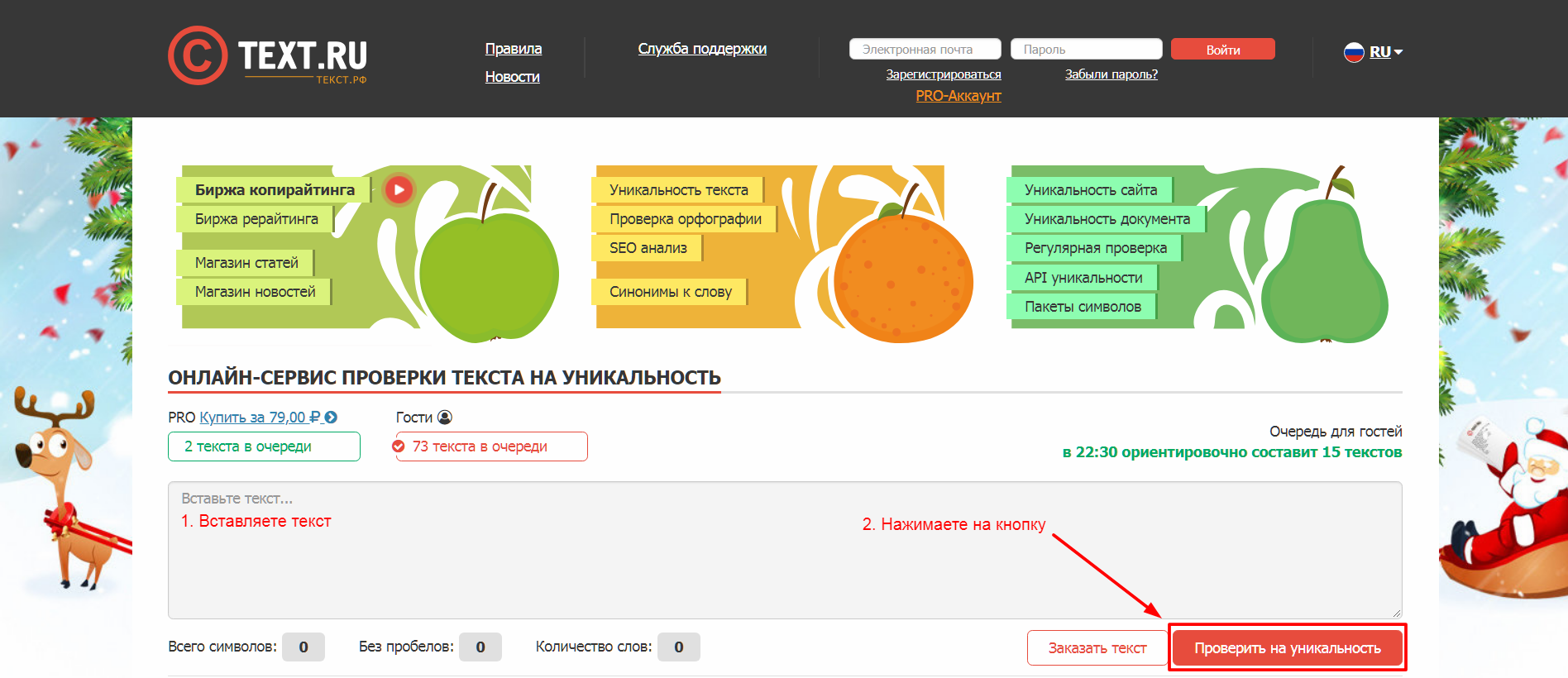The image size is (1568, 678).
Task: Click the text 'в 22:30 ориентировочно составит 15 текстов'
Action: pos(1232,452)
